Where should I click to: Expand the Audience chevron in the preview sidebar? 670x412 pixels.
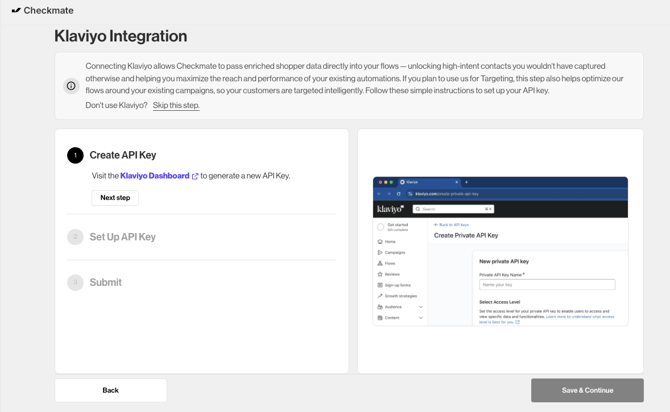point(421,307)
